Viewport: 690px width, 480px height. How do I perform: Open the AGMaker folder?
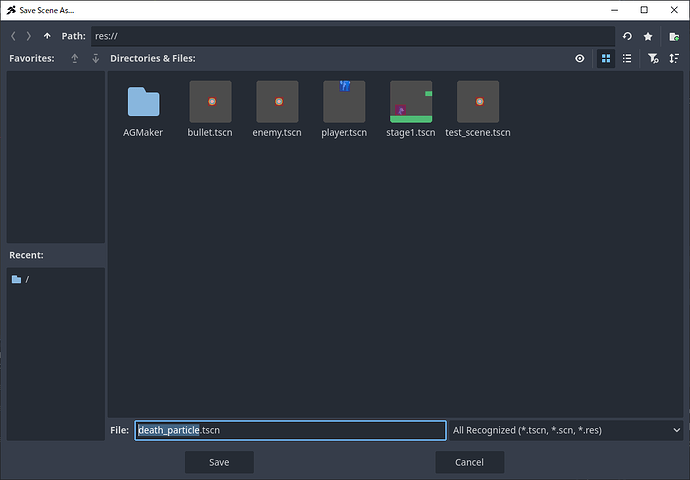coord(143,110)
